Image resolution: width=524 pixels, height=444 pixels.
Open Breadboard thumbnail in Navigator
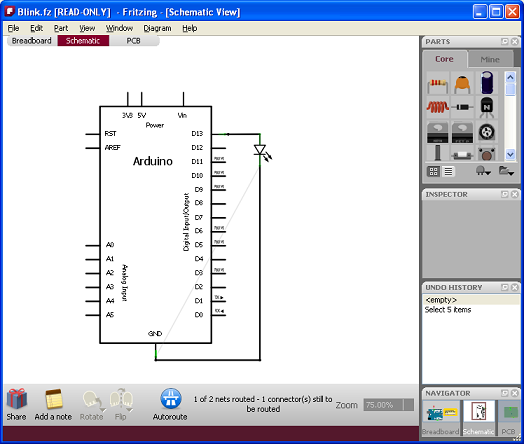(x=442, y=418)
